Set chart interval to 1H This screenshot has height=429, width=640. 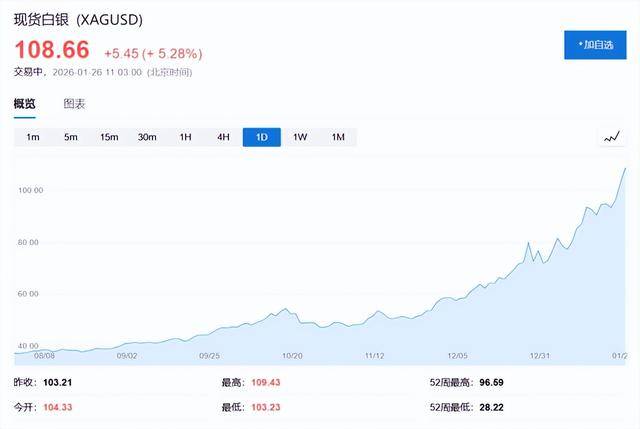pyautogui.click(x=185, y=137)
